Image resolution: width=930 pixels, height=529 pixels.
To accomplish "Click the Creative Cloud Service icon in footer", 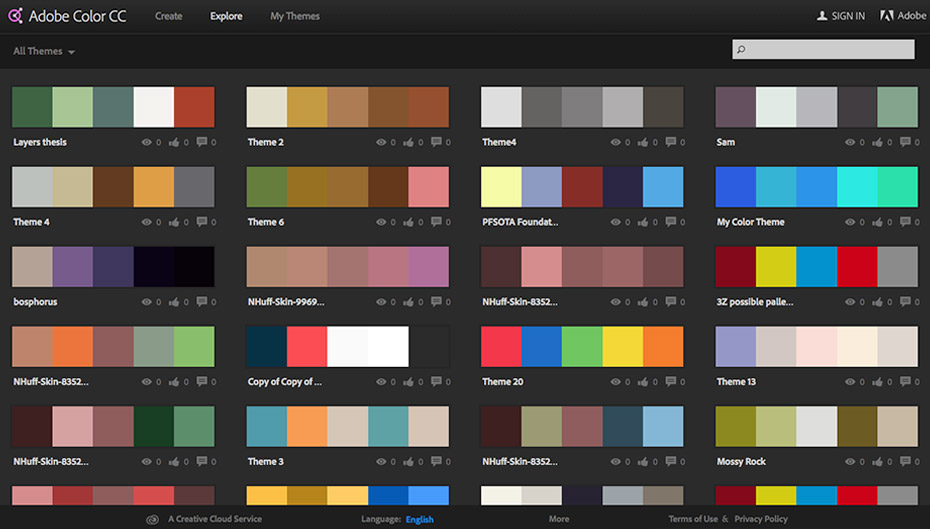I will 153,519.
